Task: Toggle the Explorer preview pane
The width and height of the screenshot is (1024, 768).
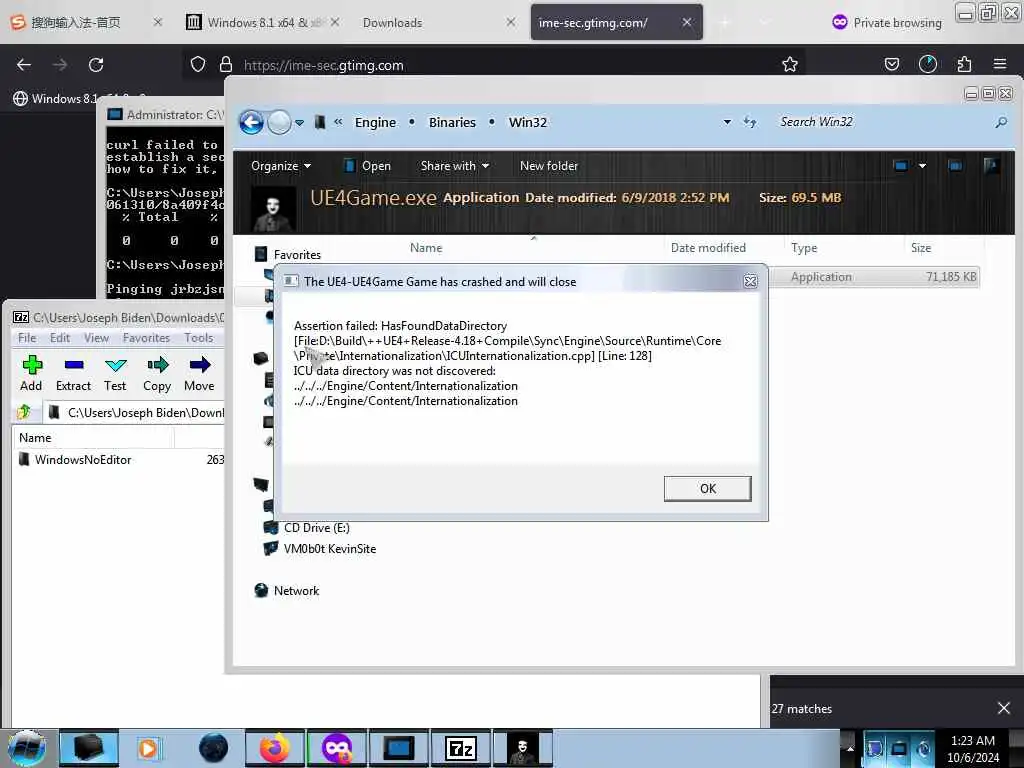Action: [955, 166]
